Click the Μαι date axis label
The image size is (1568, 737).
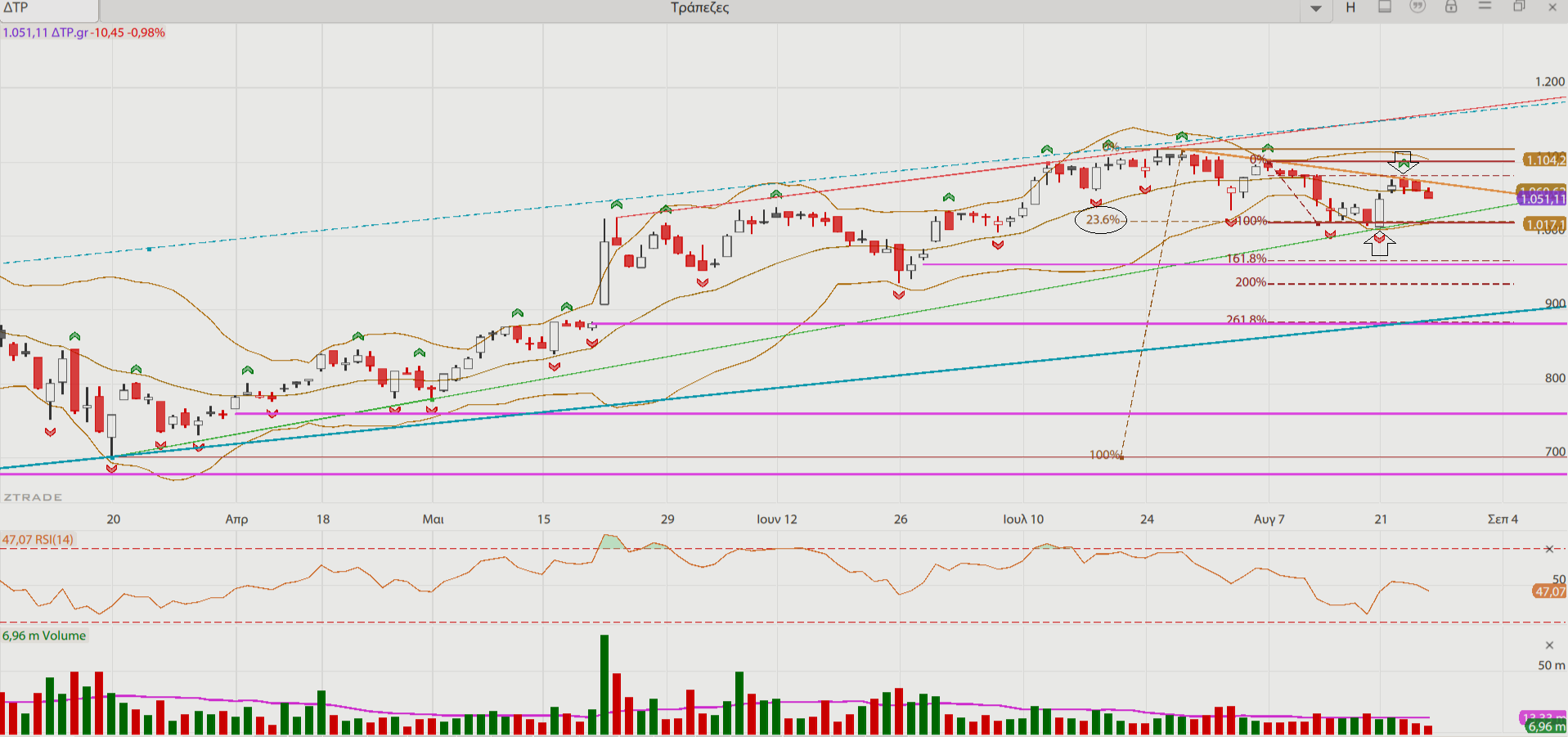point(433,519)
